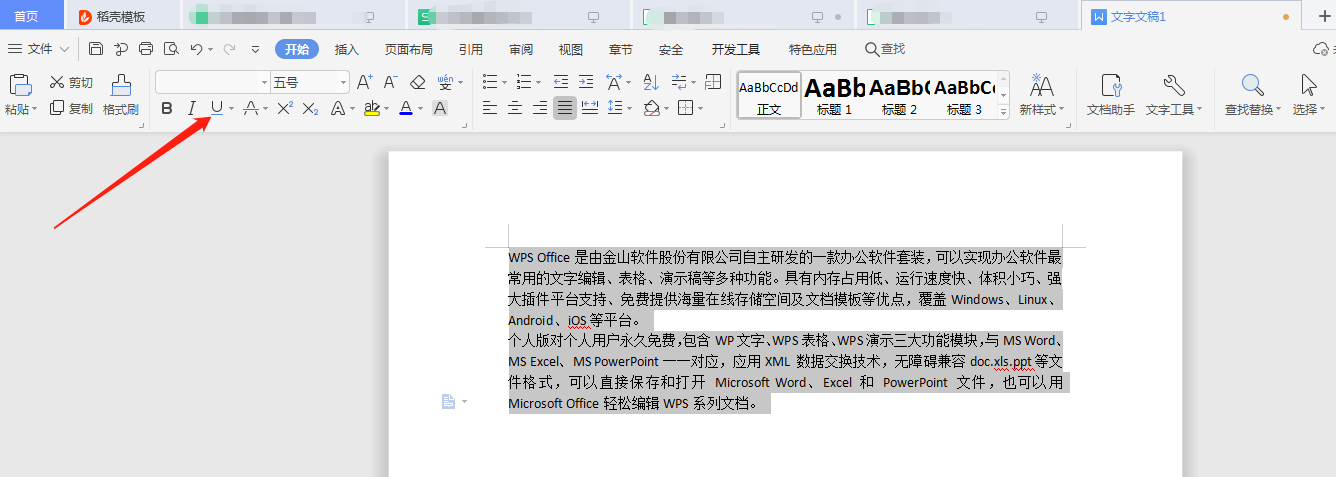Apply the 标题 1 heading style
This screenshot has width=1336, height=477.
pos(834,96)
